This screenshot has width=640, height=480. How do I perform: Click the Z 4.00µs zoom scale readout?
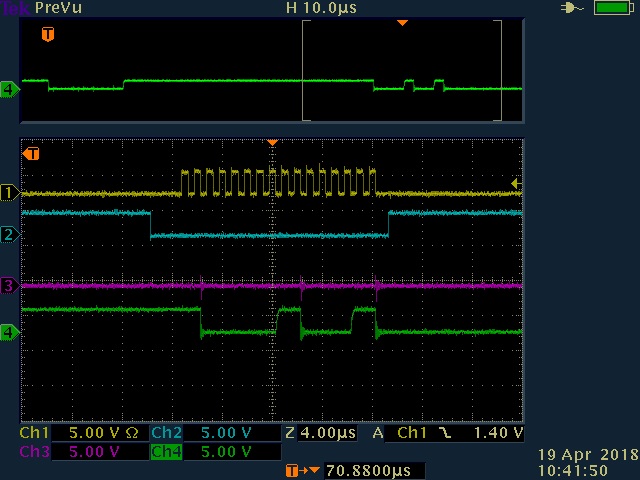tap(321, 433)
